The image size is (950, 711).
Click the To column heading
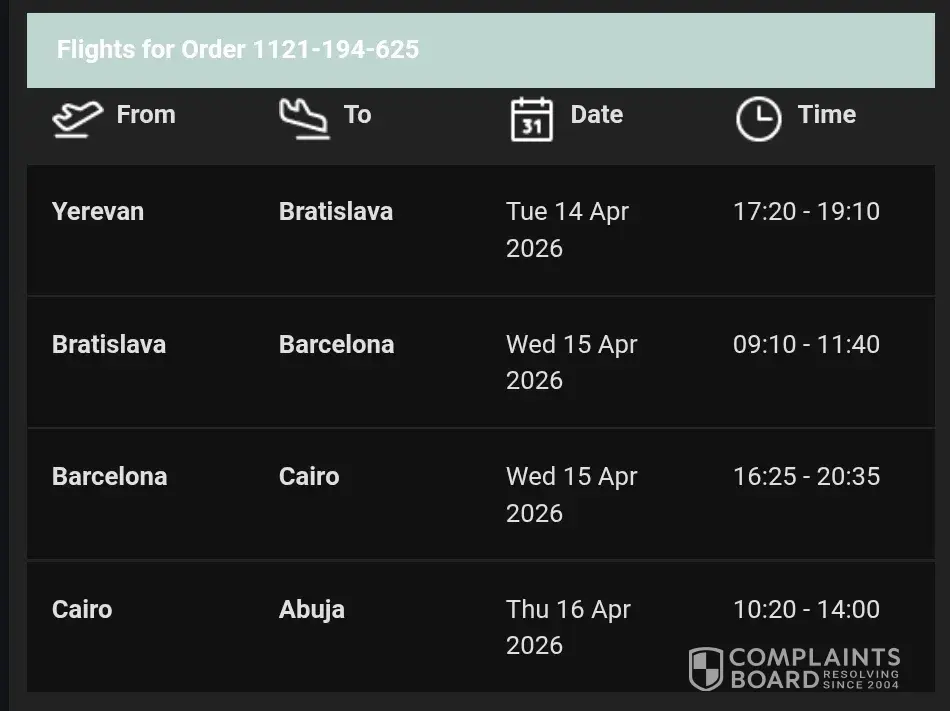pos(358,115)
